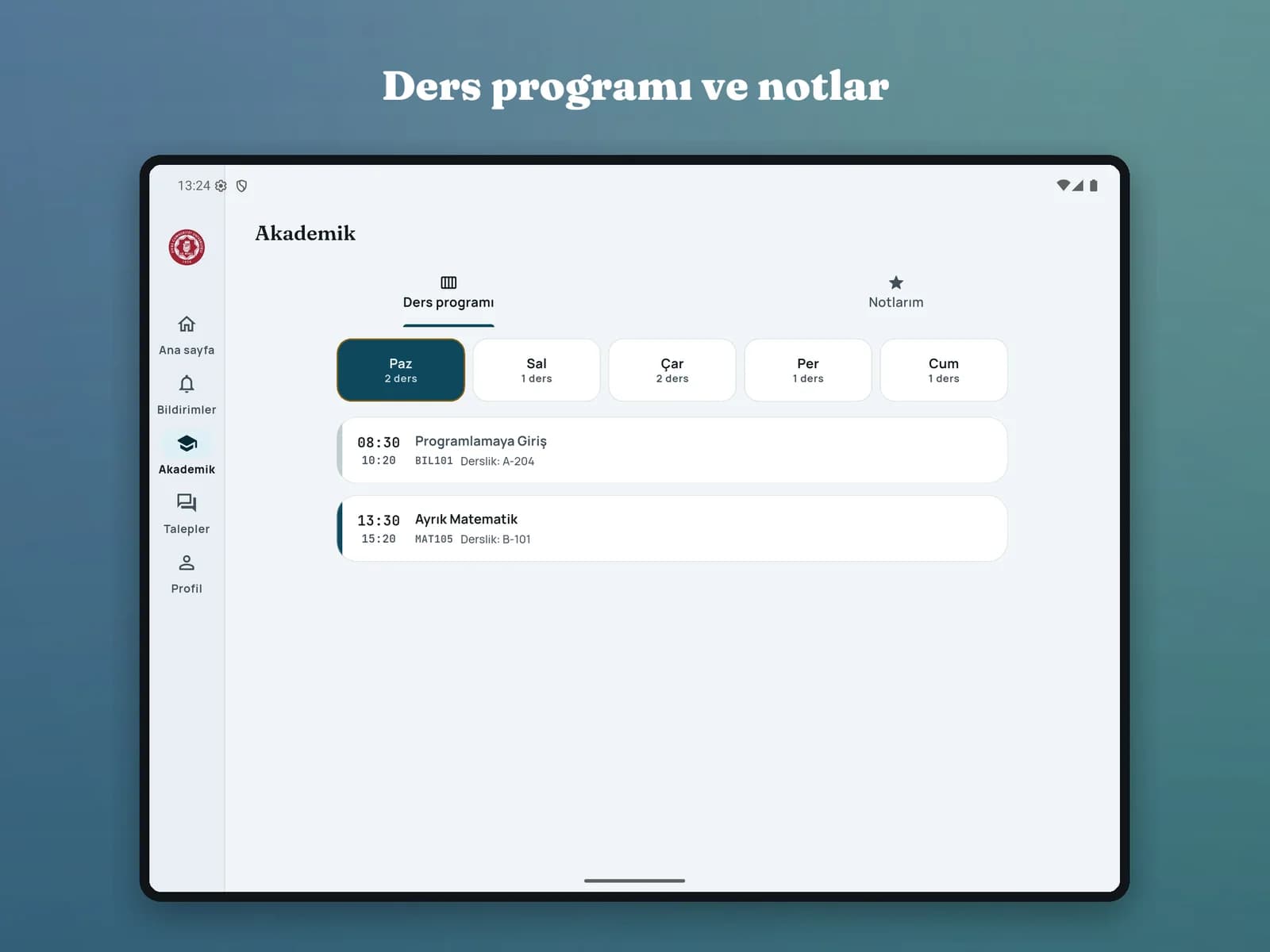This screenshot has width=1270, height=952.
Task: Click the 10:20 end time
Action: point(379,461)
